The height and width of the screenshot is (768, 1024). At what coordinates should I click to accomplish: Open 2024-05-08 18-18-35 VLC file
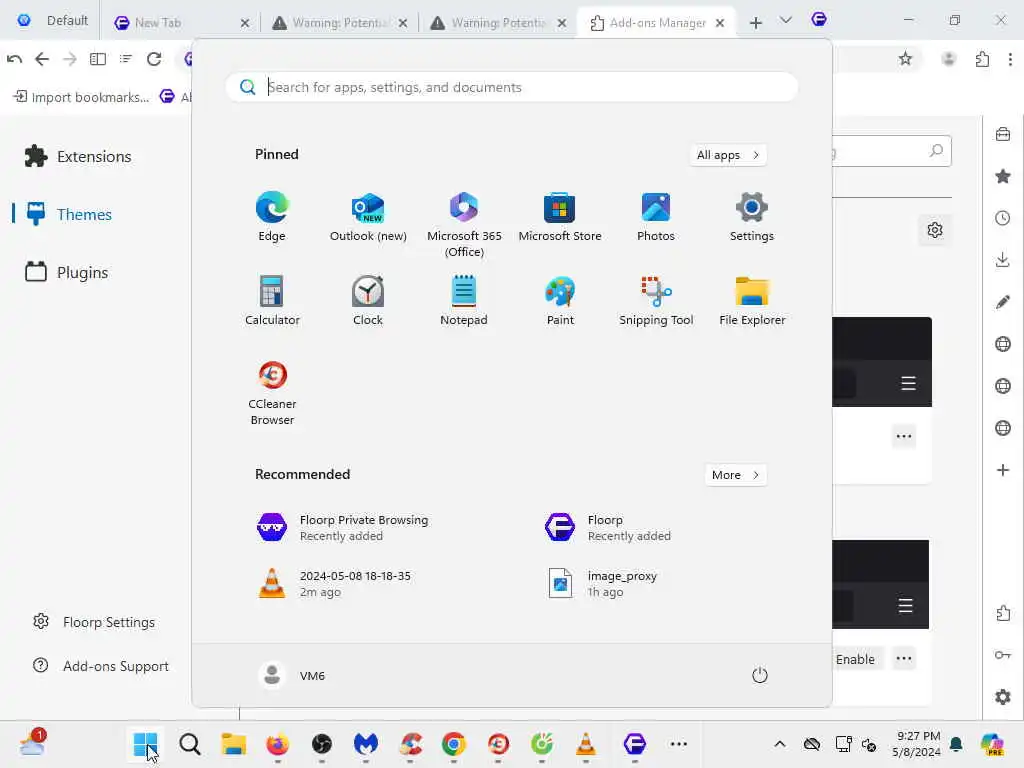(334, 583)
